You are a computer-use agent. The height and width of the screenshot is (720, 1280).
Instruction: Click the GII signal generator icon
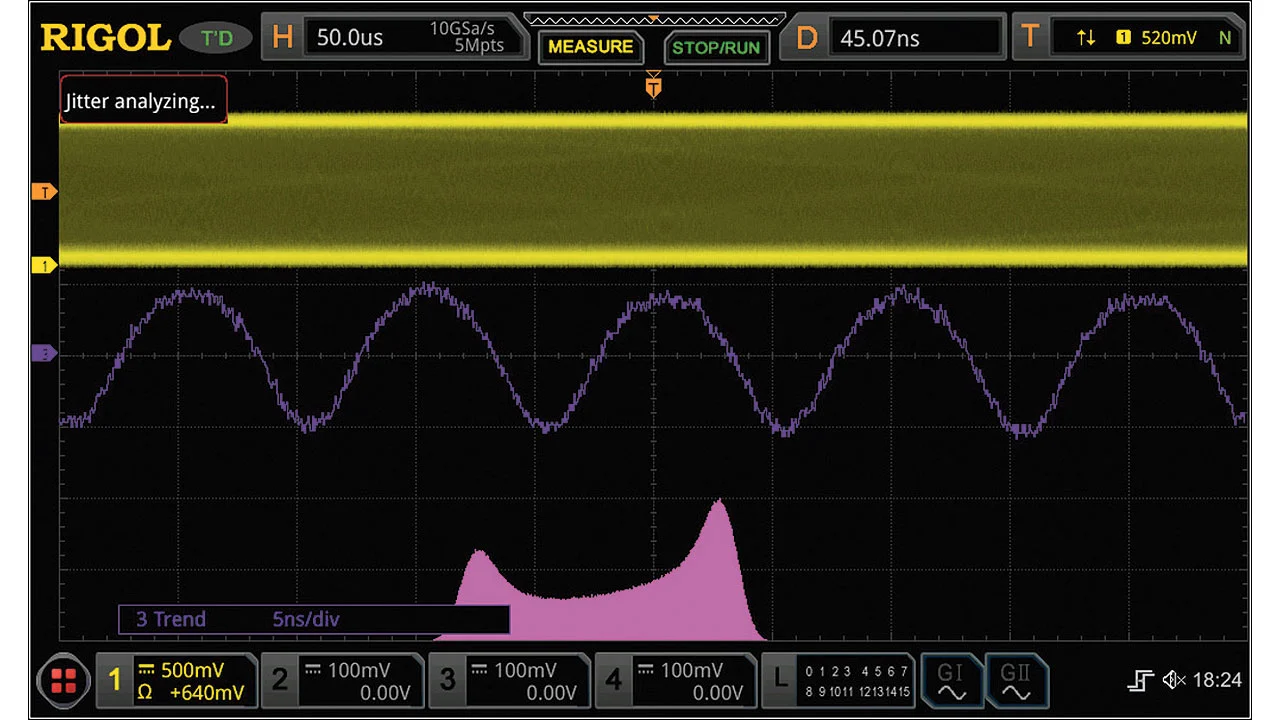point(1016,681)
